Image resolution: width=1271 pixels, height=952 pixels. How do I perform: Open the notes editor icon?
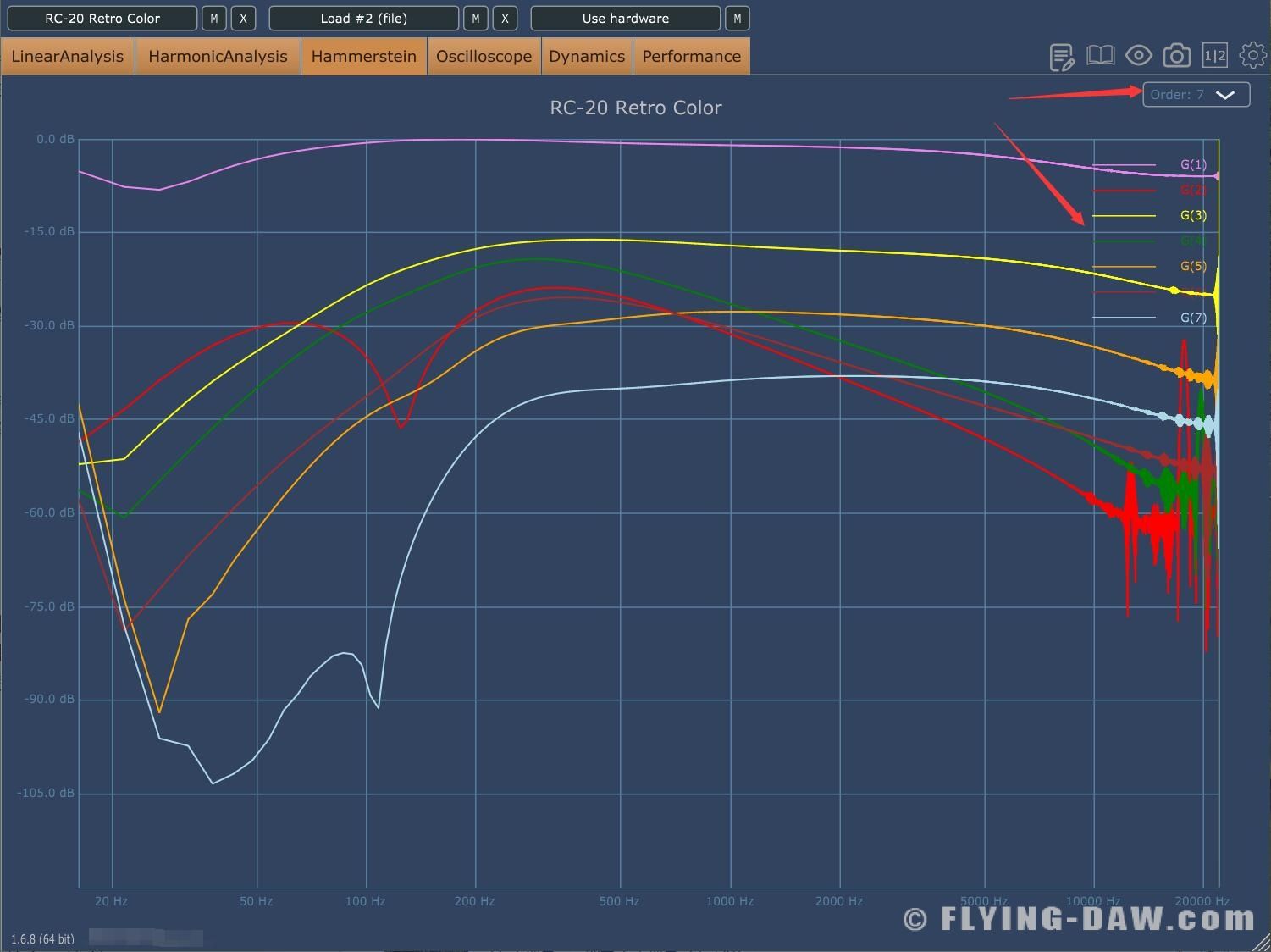coord(1062,57)
